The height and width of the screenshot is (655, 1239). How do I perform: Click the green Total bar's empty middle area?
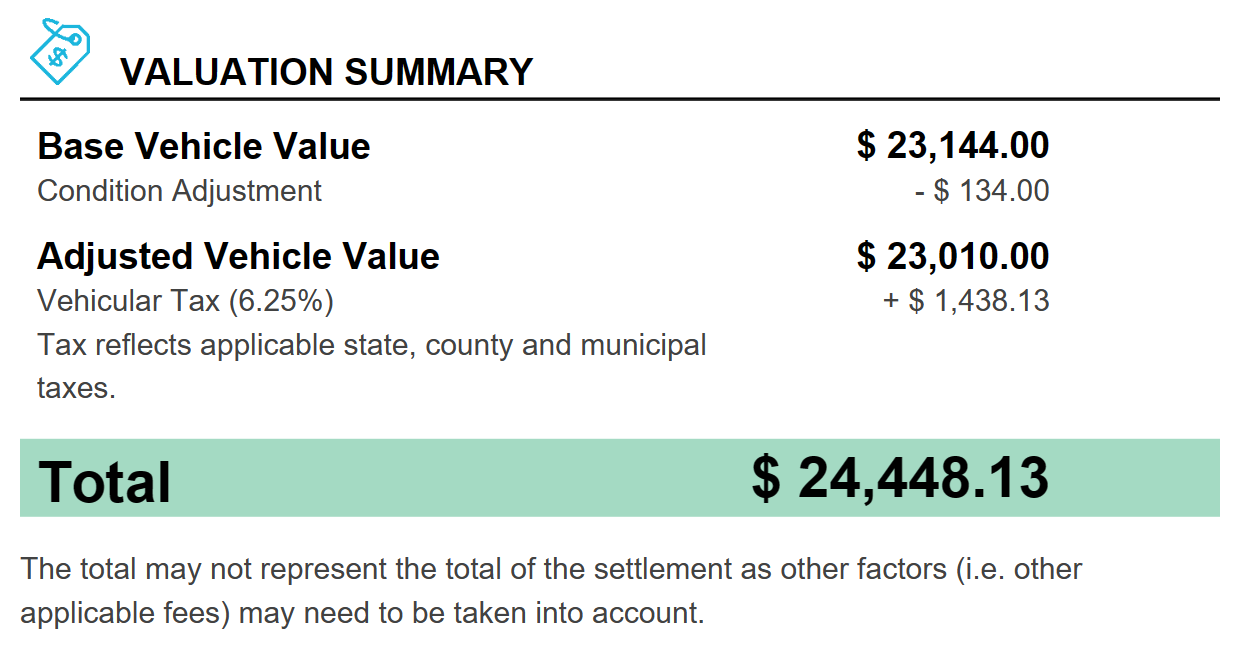460,479
